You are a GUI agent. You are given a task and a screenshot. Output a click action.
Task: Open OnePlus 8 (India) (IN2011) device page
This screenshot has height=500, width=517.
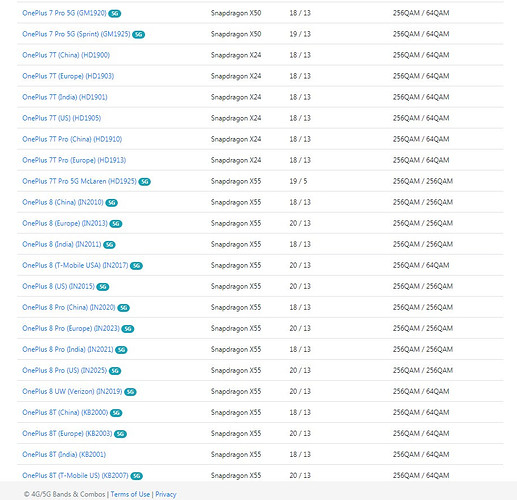tap(62, 244)
